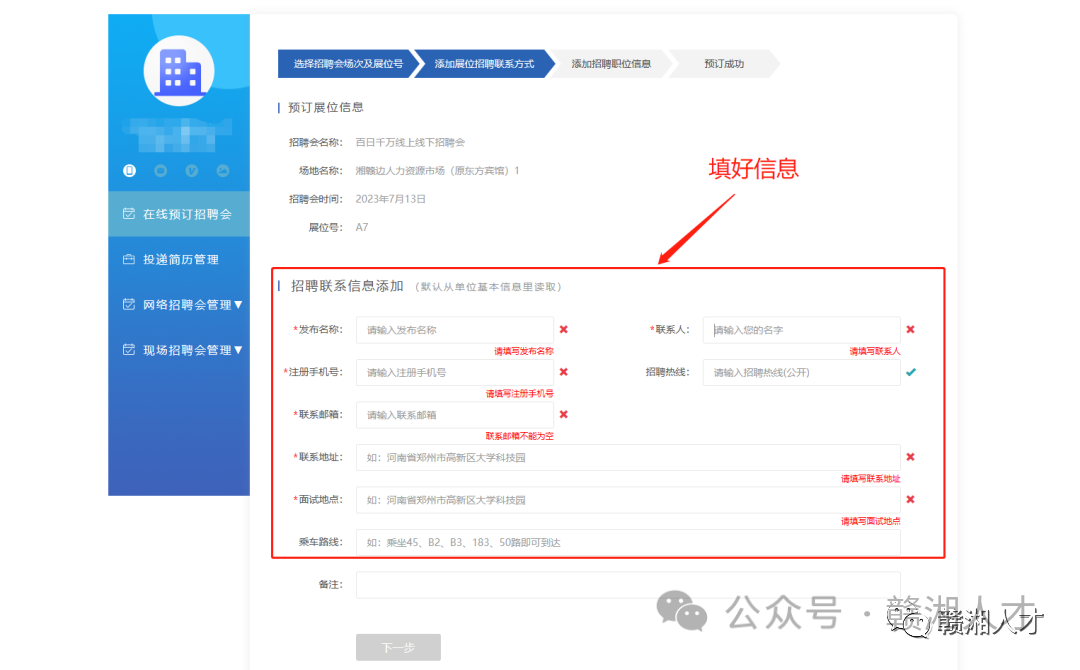Click the red X next to 联系人 field
This screenshot has height=670, width=1080.
(910, 329)
